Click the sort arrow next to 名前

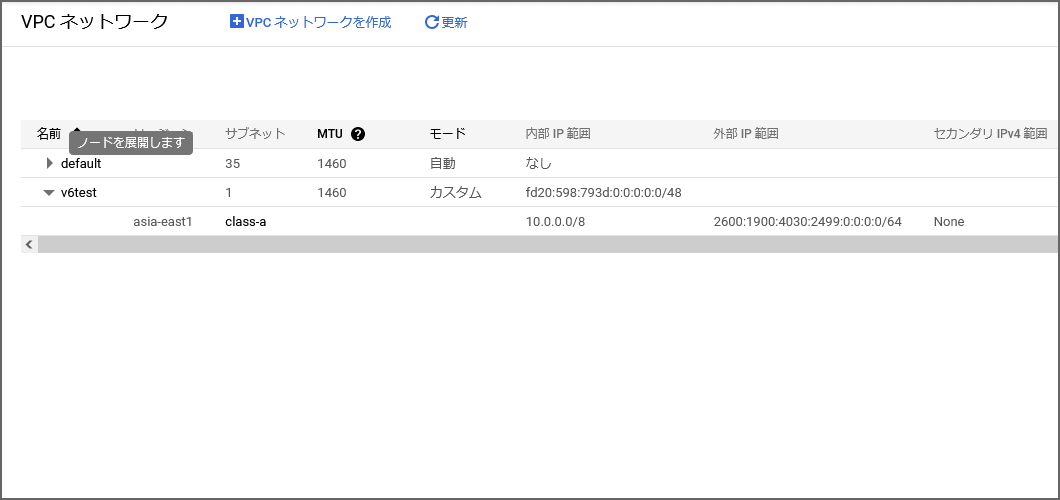tap(76, 131)
